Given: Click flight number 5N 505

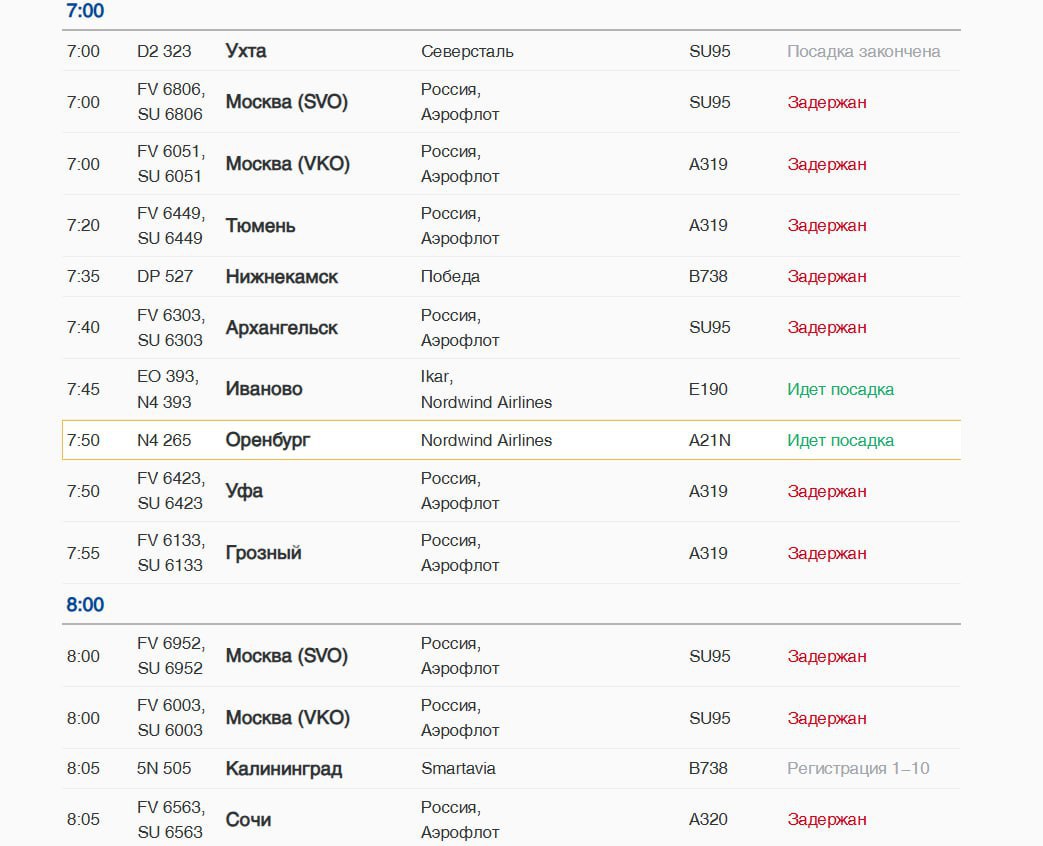Looking at the screenshot, I should (x=164, y=769).
